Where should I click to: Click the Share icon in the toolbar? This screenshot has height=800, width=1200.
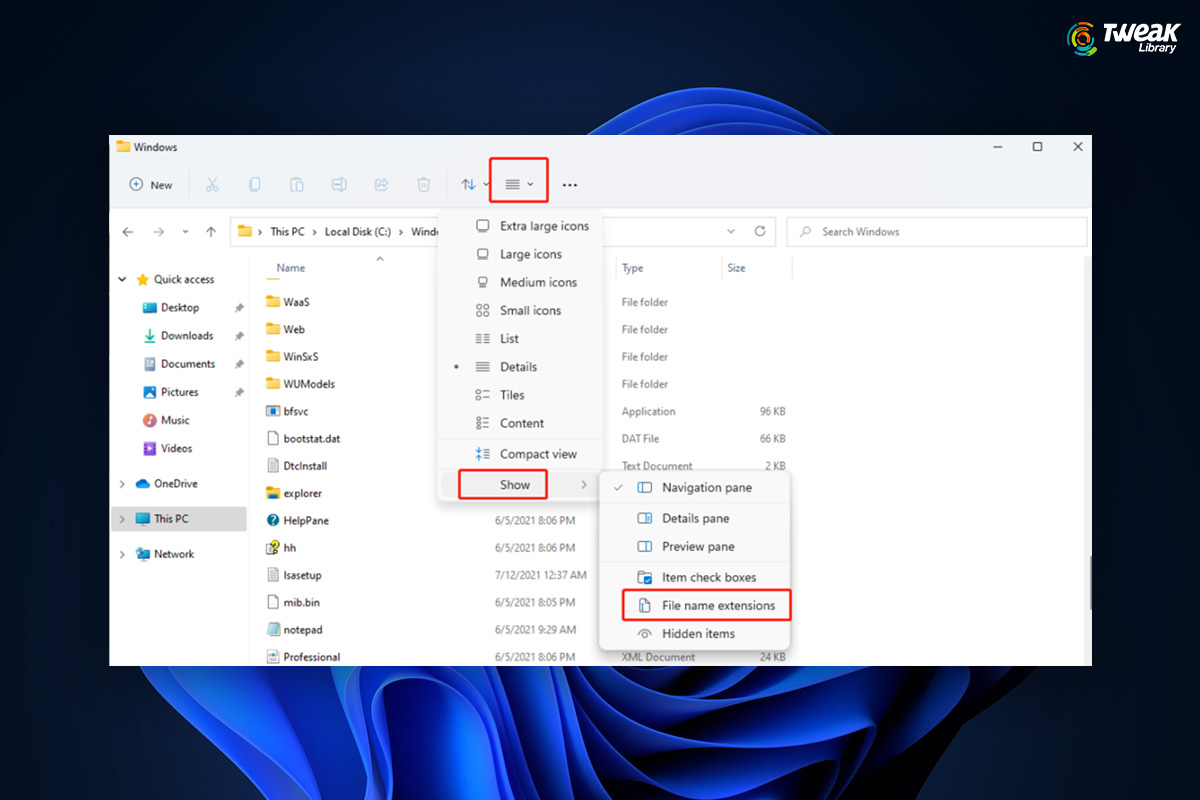tap(381, 184)
